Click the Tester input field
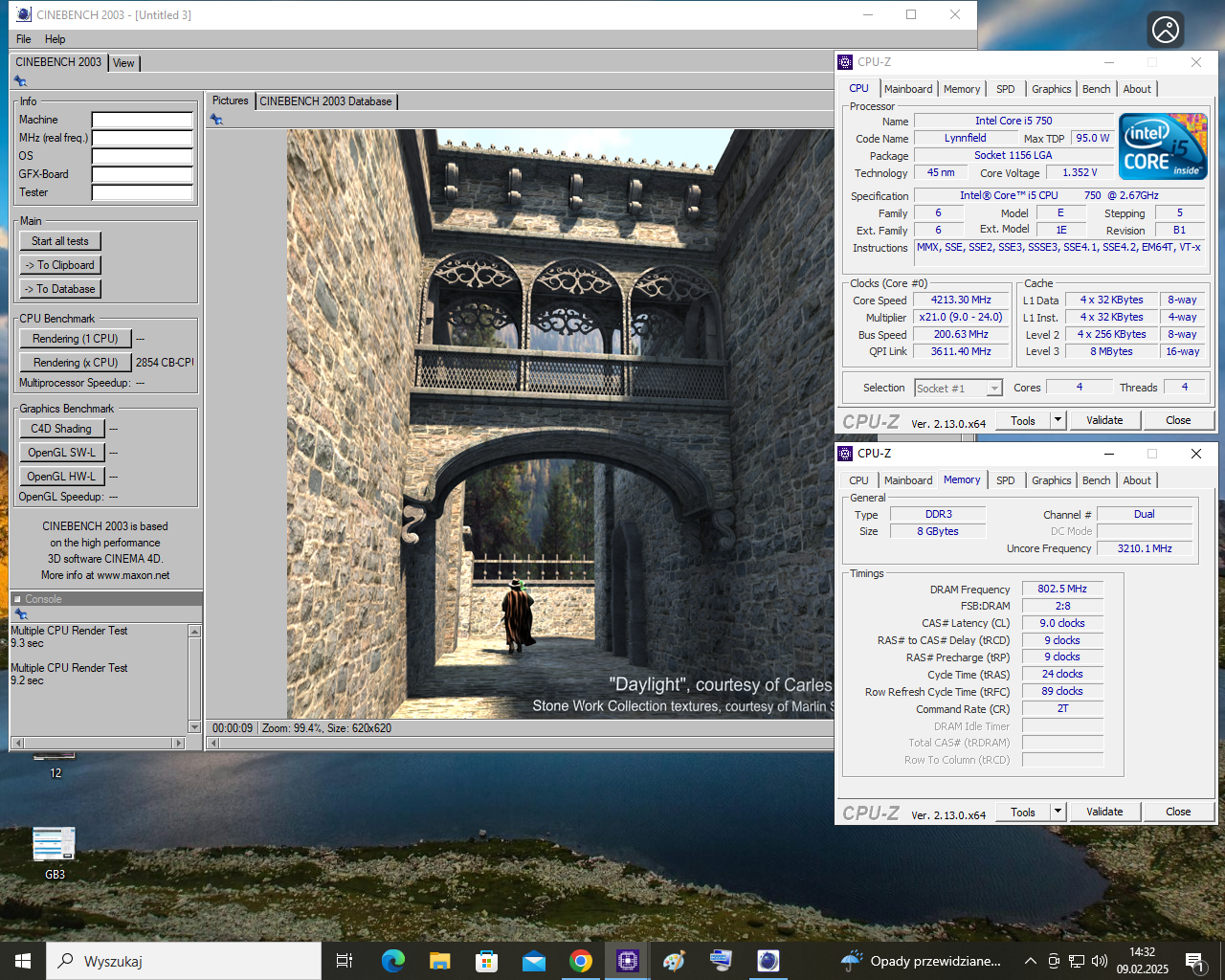This screenshot has height=980, width=1225. point(143,192)
